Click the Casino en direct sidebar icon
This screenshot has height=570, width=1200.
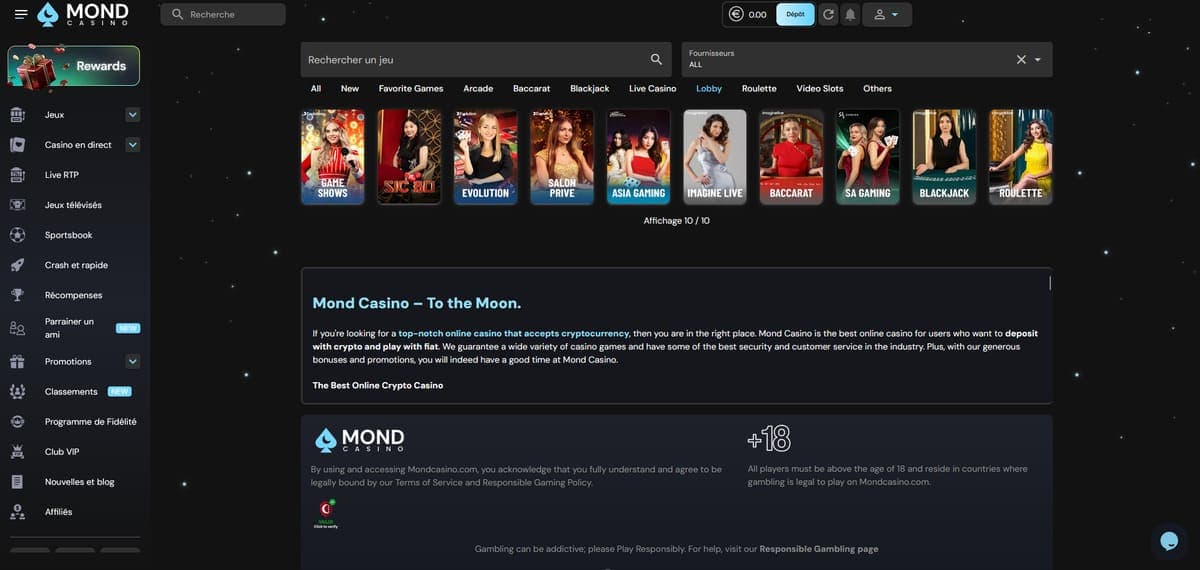(17, 145)
